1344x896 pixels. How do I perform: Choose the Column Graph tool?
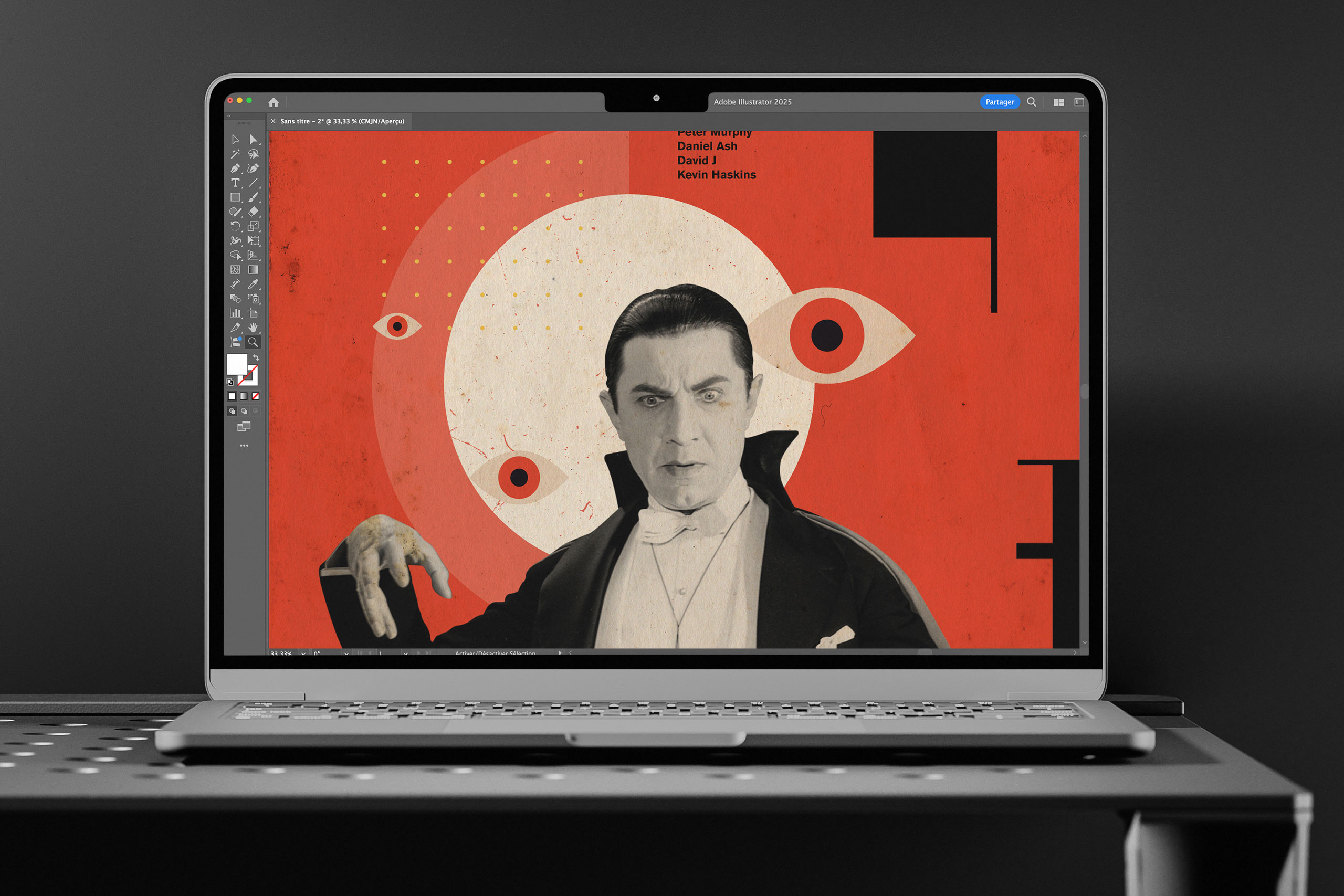[x=235, y=313]
